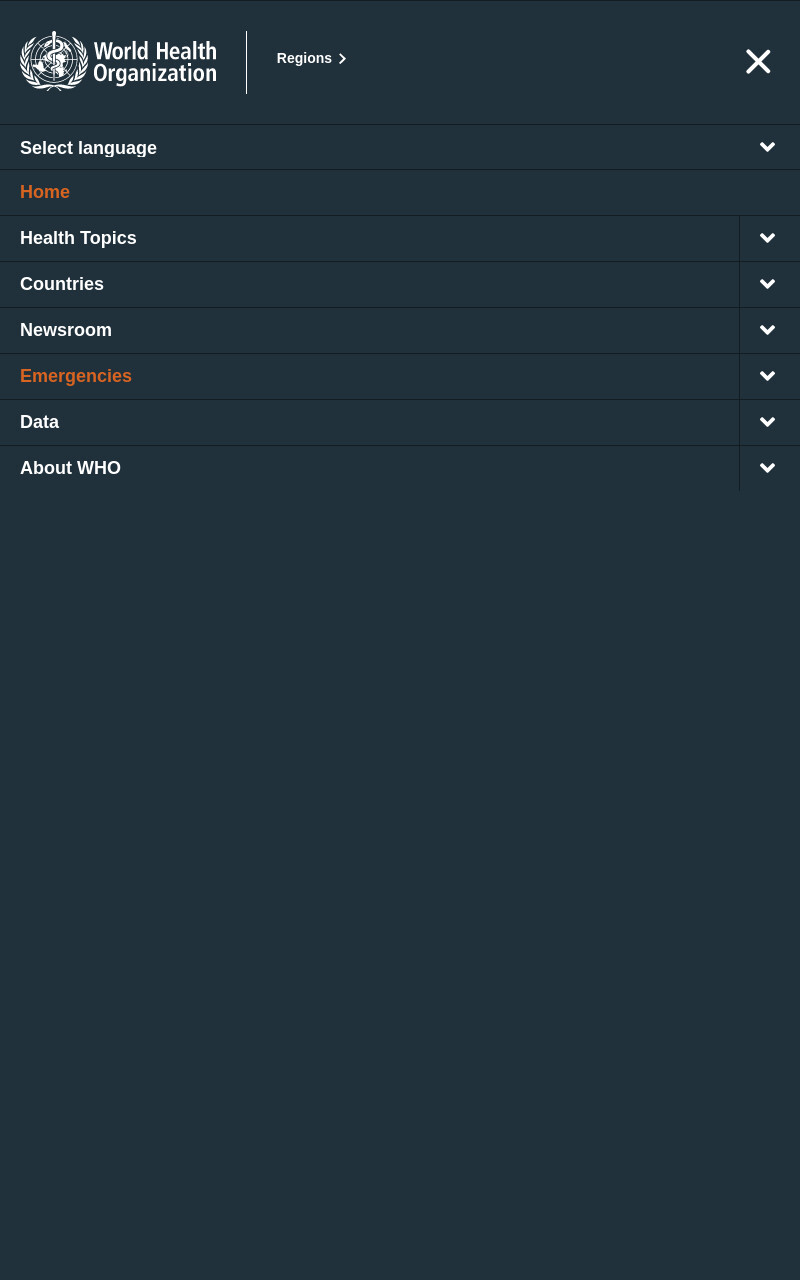Expand the Select language dropdown
Viewport: 800px width, 1280px height.
pos(400,147)
